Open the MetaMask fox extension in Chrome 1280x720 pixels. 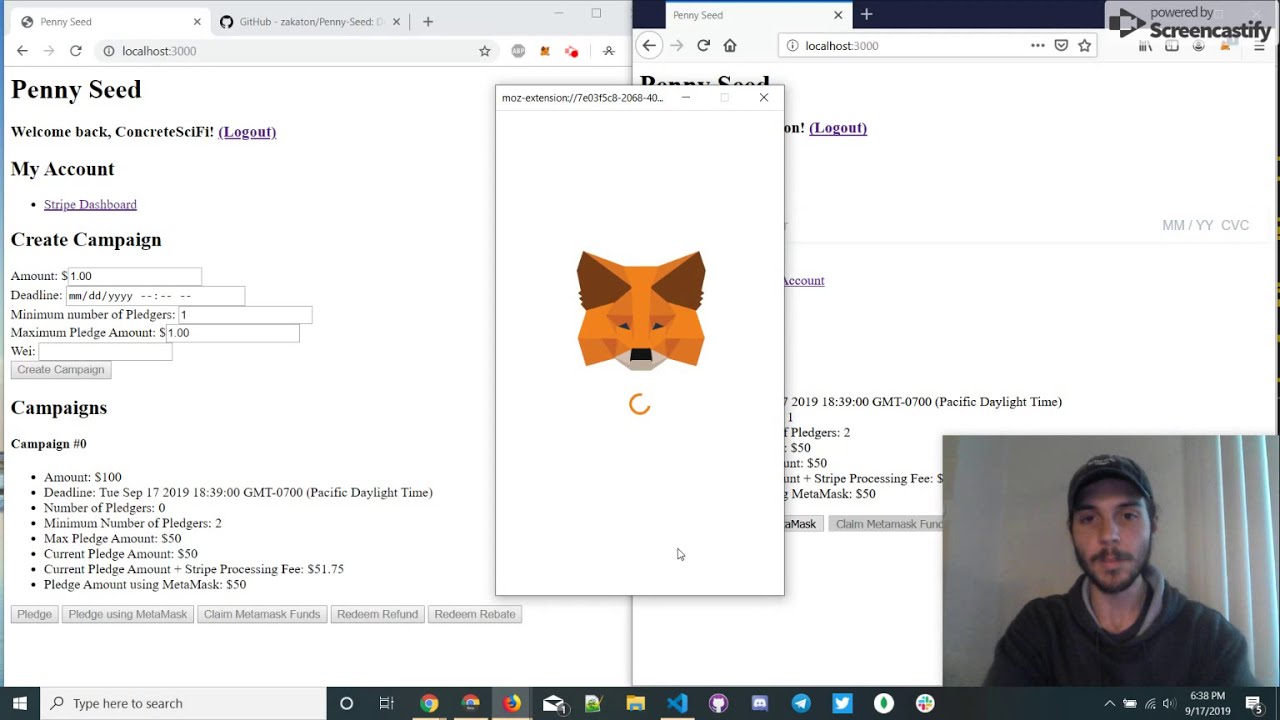pos(545,51)
